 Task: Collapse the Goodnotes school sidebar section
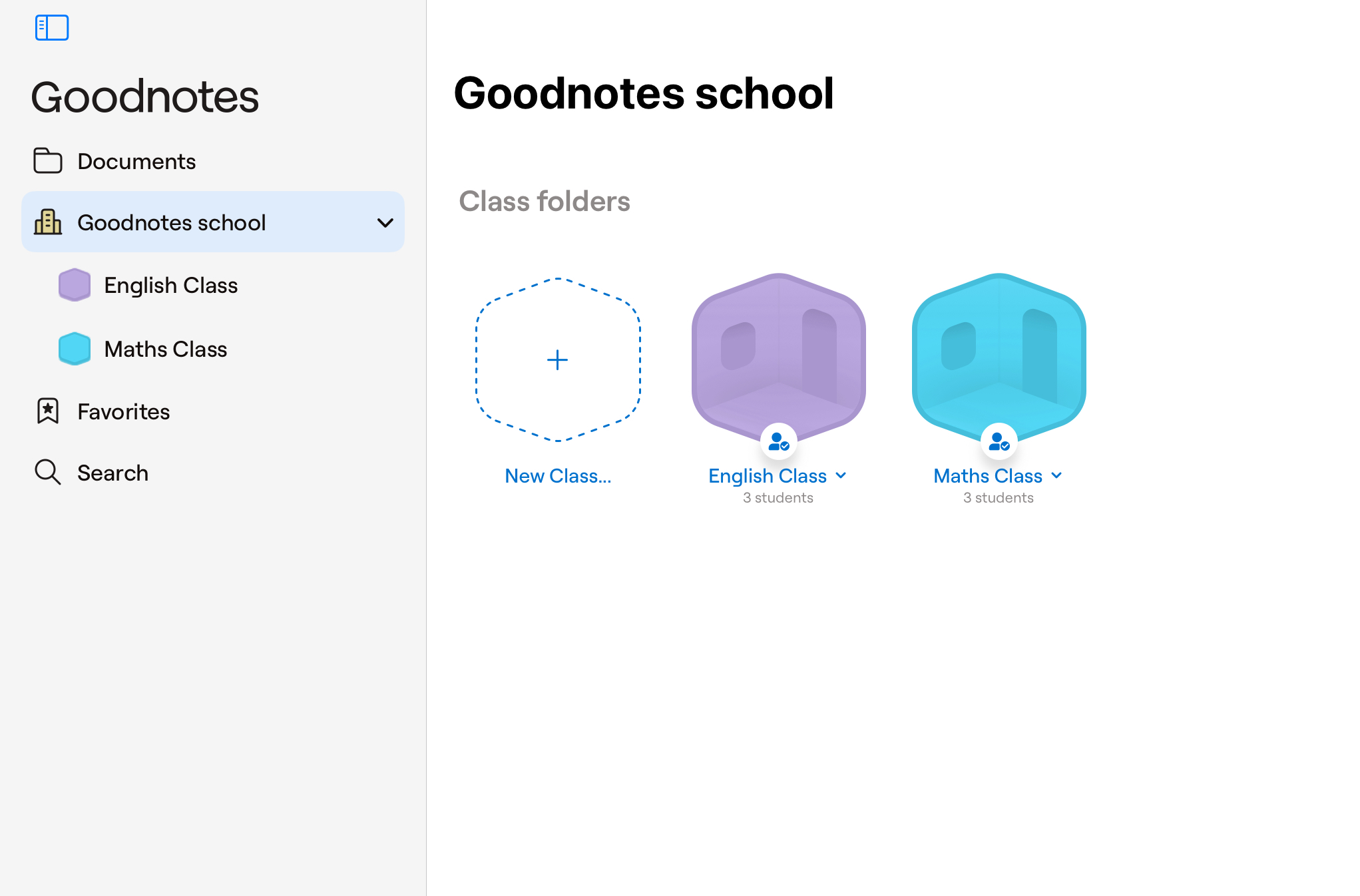385,222
